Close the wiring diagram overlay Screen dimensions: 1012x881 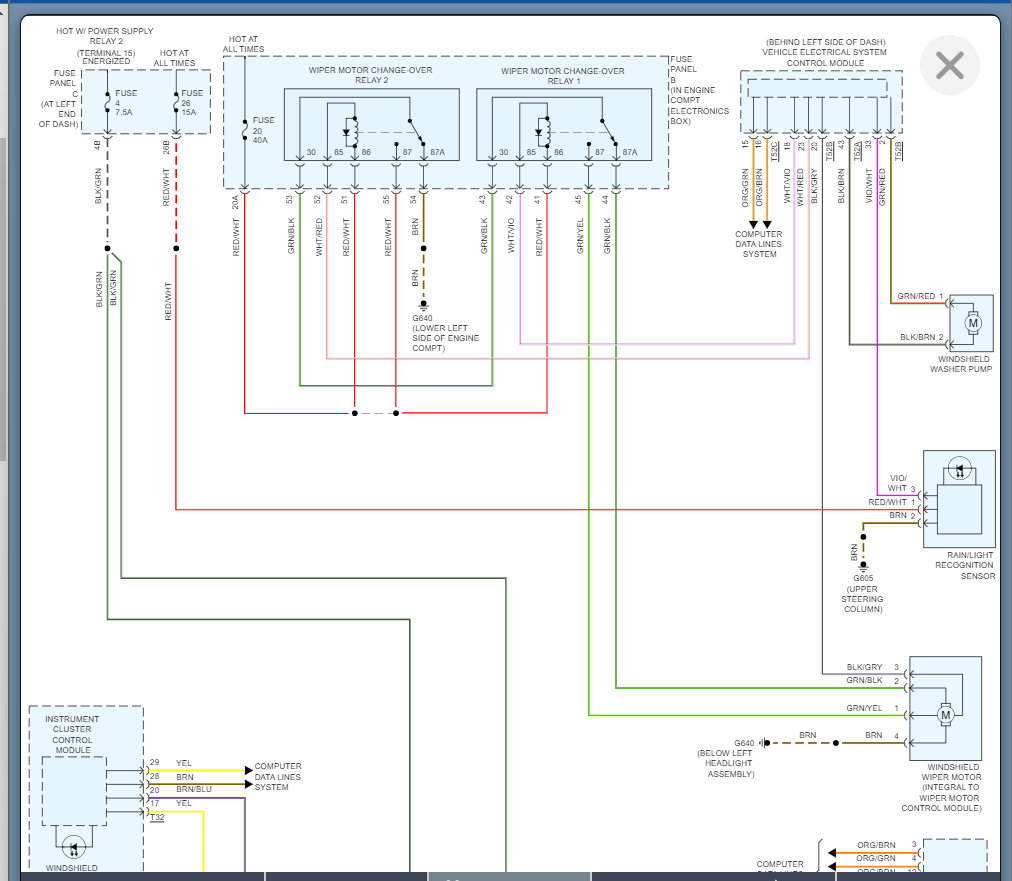949,65
